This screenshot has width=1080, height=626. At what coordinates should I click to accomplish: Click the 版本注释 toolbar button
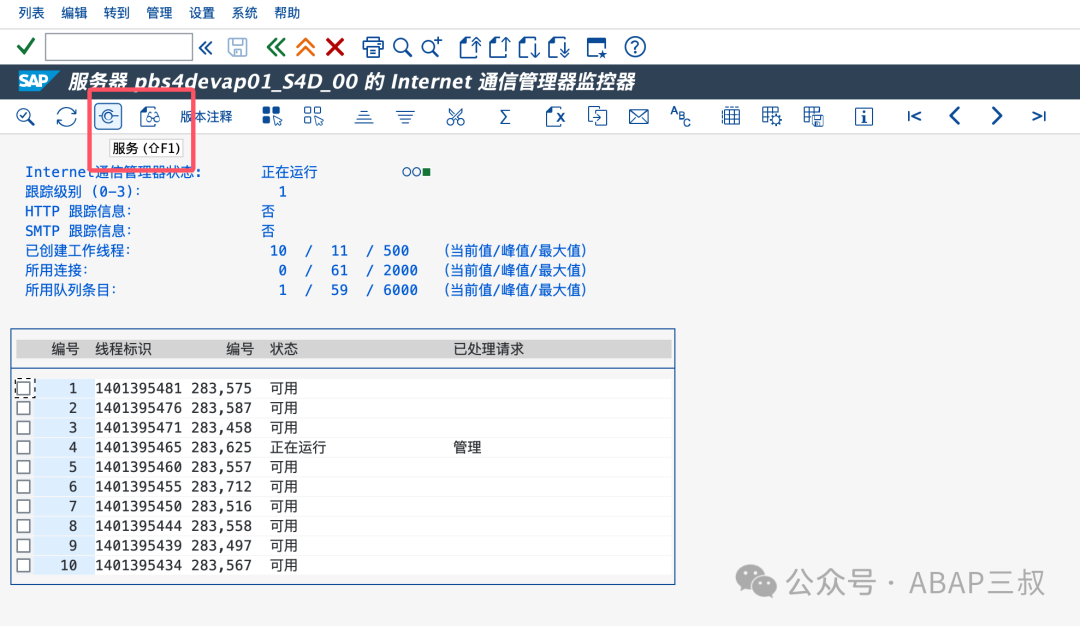click(x=205, y=116)
